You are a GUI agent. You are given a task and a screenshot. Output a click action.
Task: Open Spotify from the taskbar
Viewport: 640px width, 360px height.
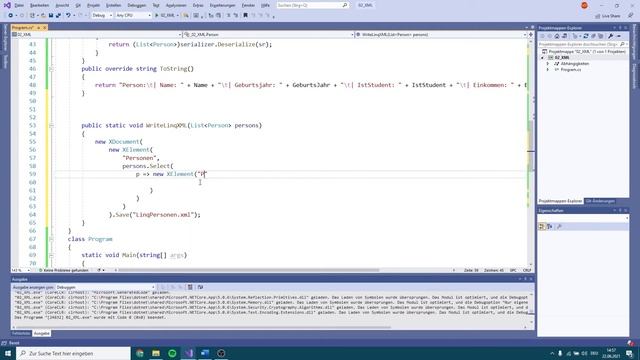172,353
